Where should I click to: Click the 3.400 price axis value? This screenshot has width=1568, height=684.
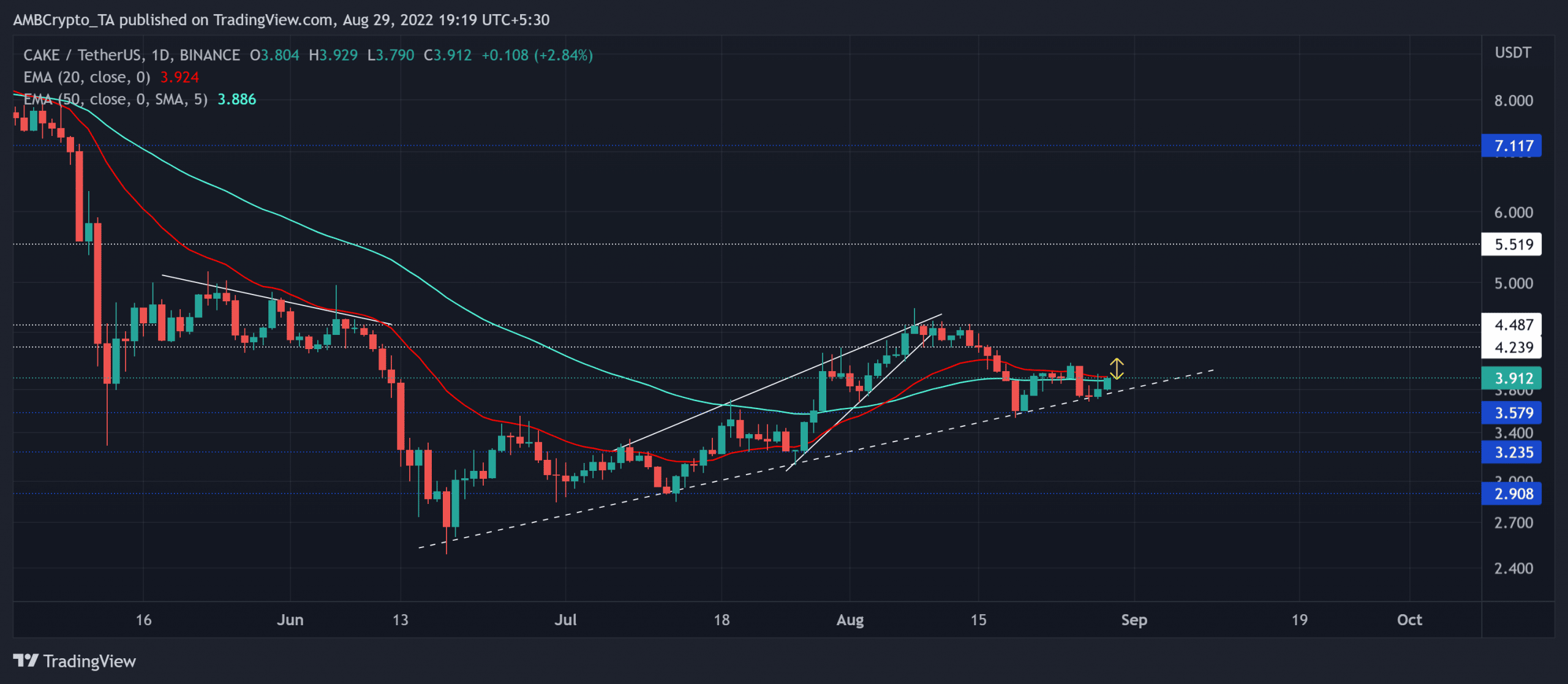click(x=1513, y=433)
